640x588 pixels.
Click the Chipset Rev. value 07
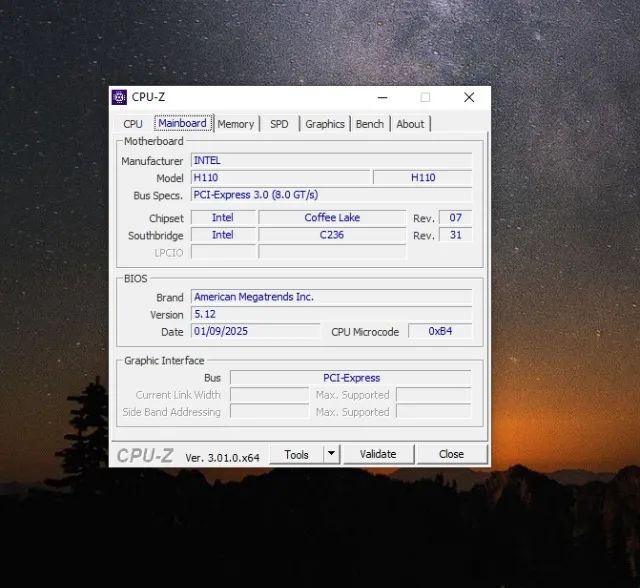[456, 217]
